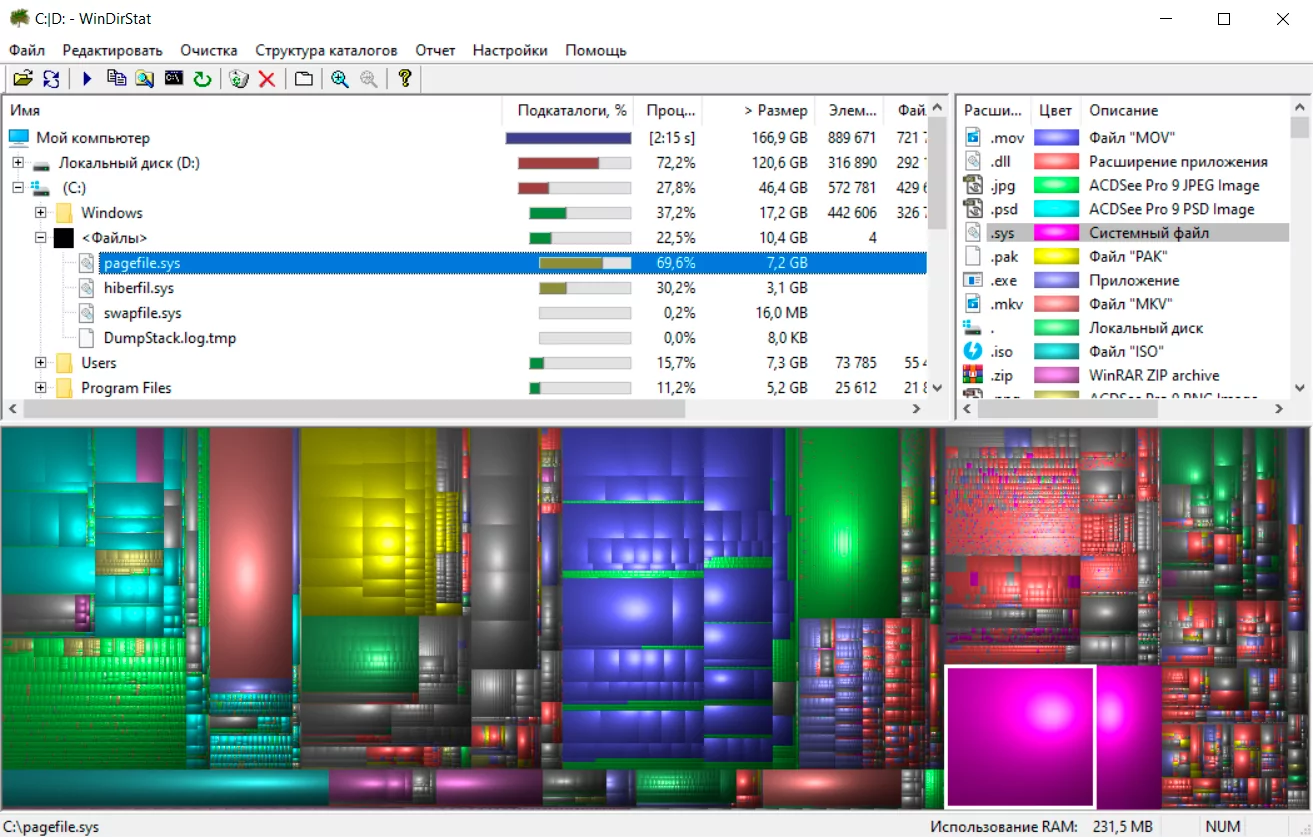Click the black square icon beside <Файлы>
Image resolution: width=1313 pixels, height=837 pixels.
pyautogui.click(x=64, y=238)
